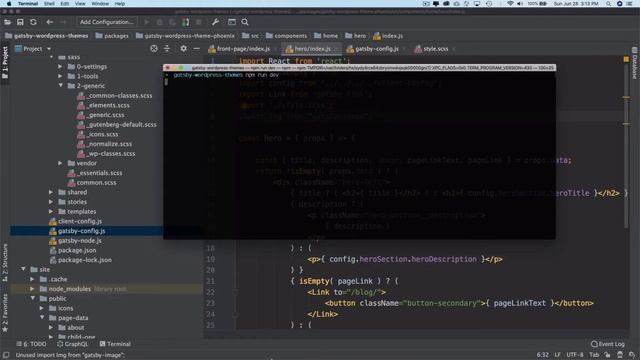Image resolution: width=640 pixels, height=360 pixels.
Task: Navigate back with the left arrow icon
Action: click(49, 22)
